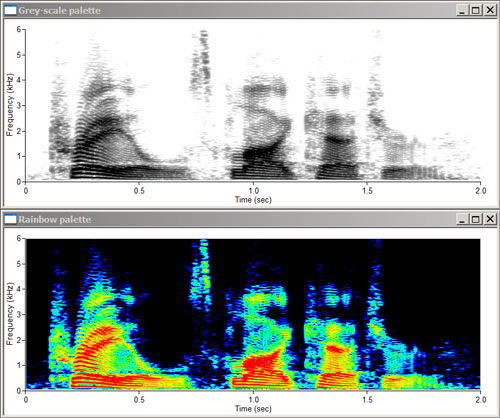Screen dimensions: 500x418
Task: Click the Grey-scale palette window icon
Action: click(10, 10)
